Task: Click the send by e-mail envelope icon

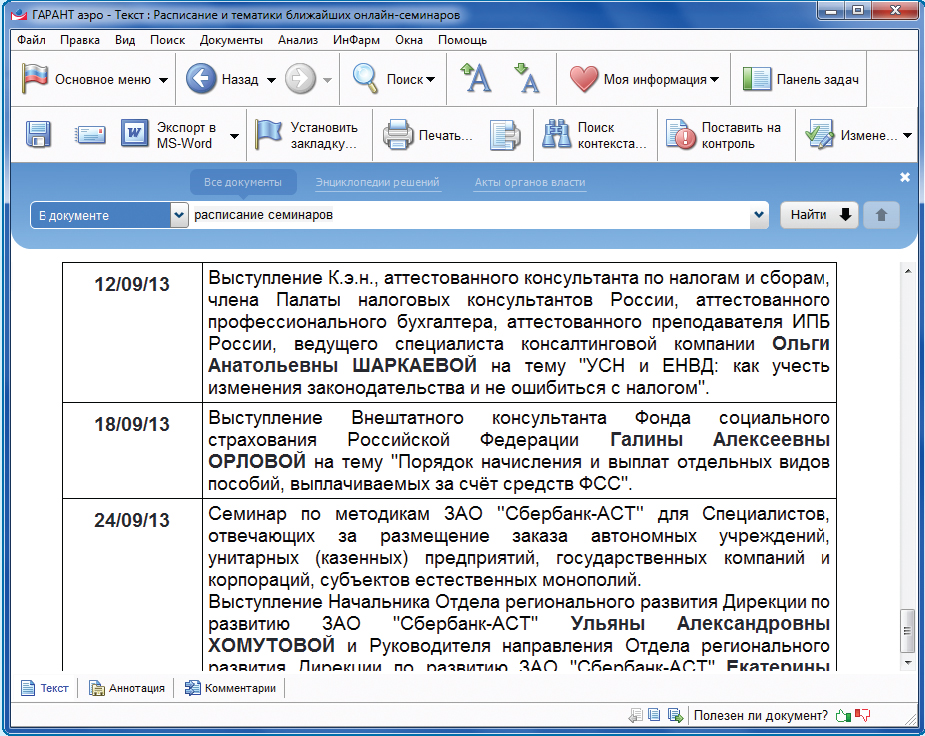Action: coord(90,135)
